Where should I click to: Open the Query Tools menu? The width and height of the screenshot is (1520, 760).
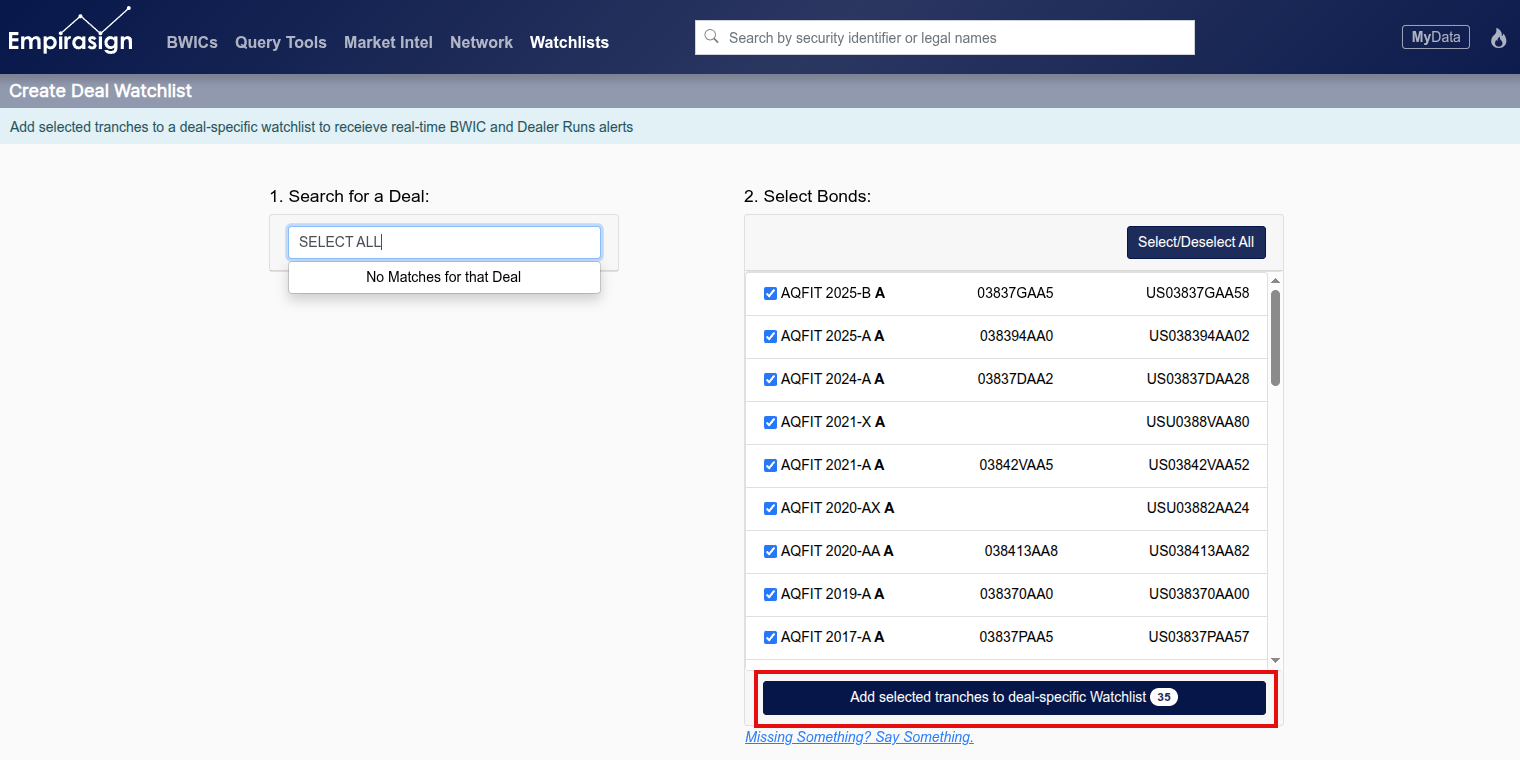coord(281,42)
